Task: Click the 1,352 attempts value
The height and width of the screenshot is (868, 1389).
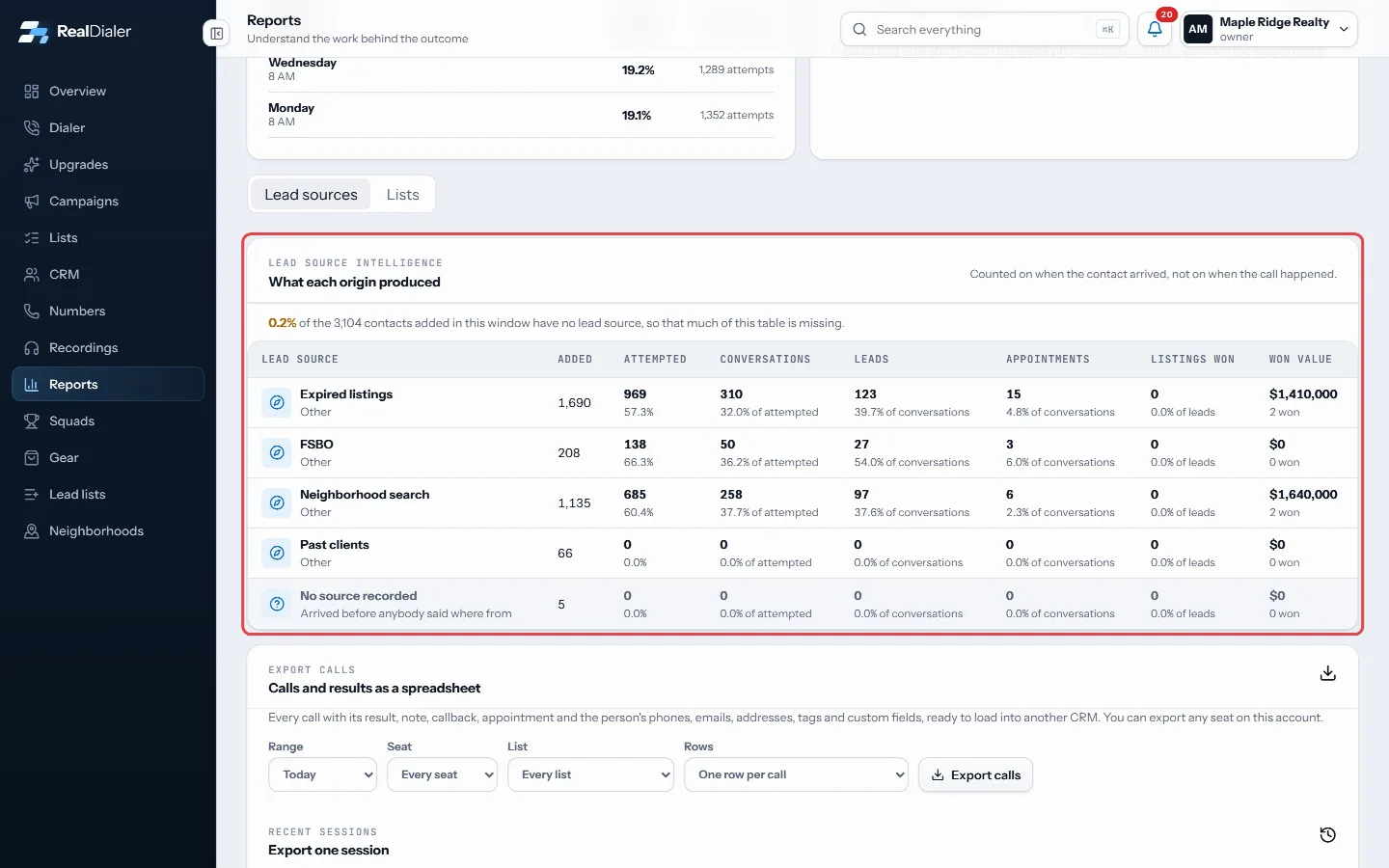Action: [x=737, y=115]
